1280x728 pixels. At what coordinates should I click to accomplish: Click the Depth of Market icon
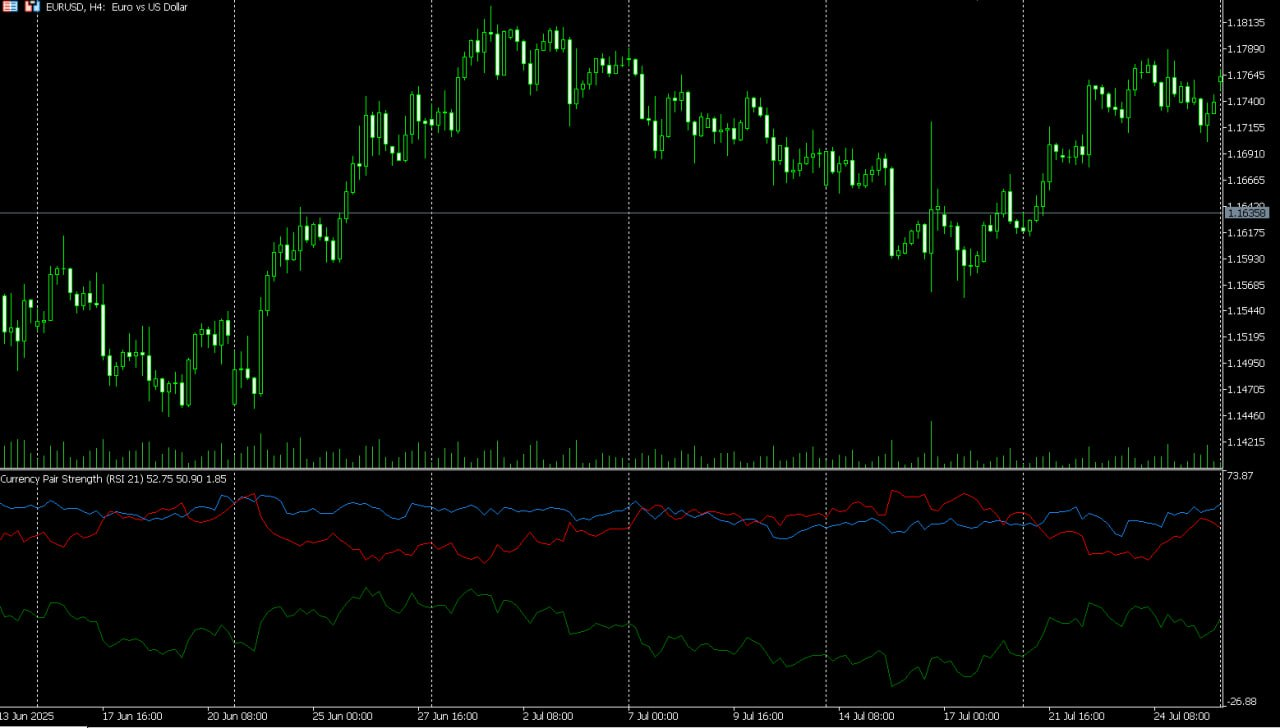(31, 7)
